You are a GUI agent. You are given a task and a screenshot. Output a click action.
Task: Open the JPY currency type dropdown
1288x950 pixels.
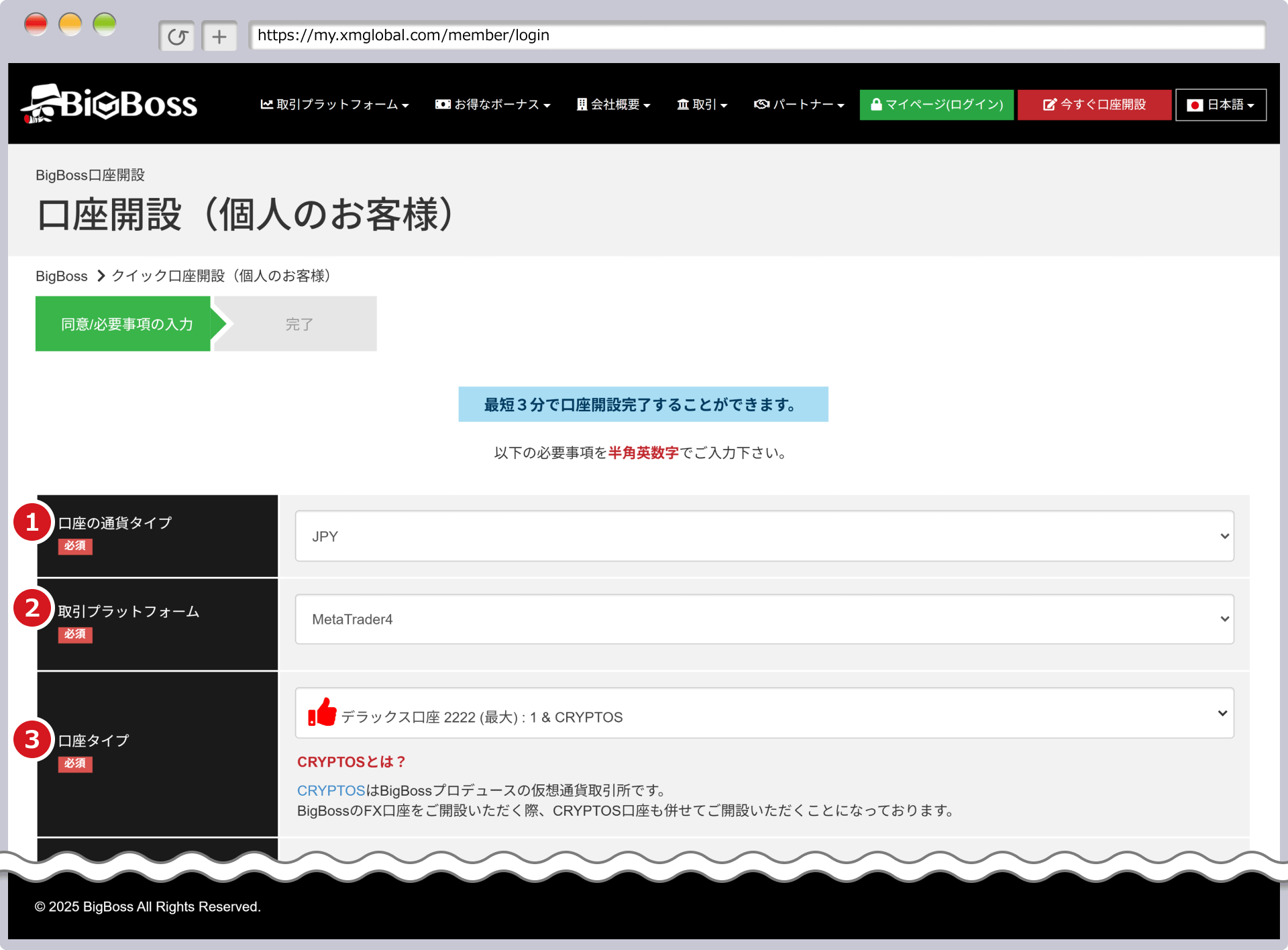(765, 536)
